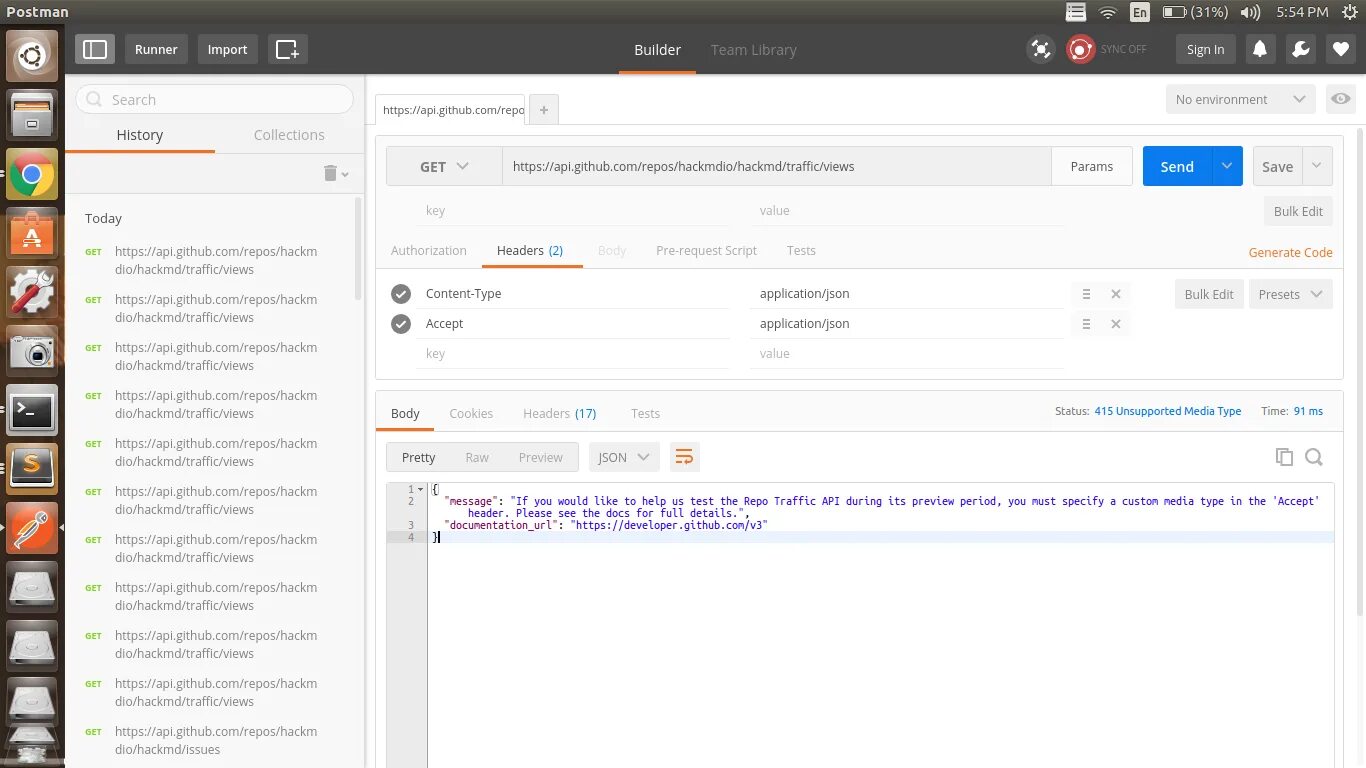Click the search magnifier in sidebar

(x=95, y=99)
